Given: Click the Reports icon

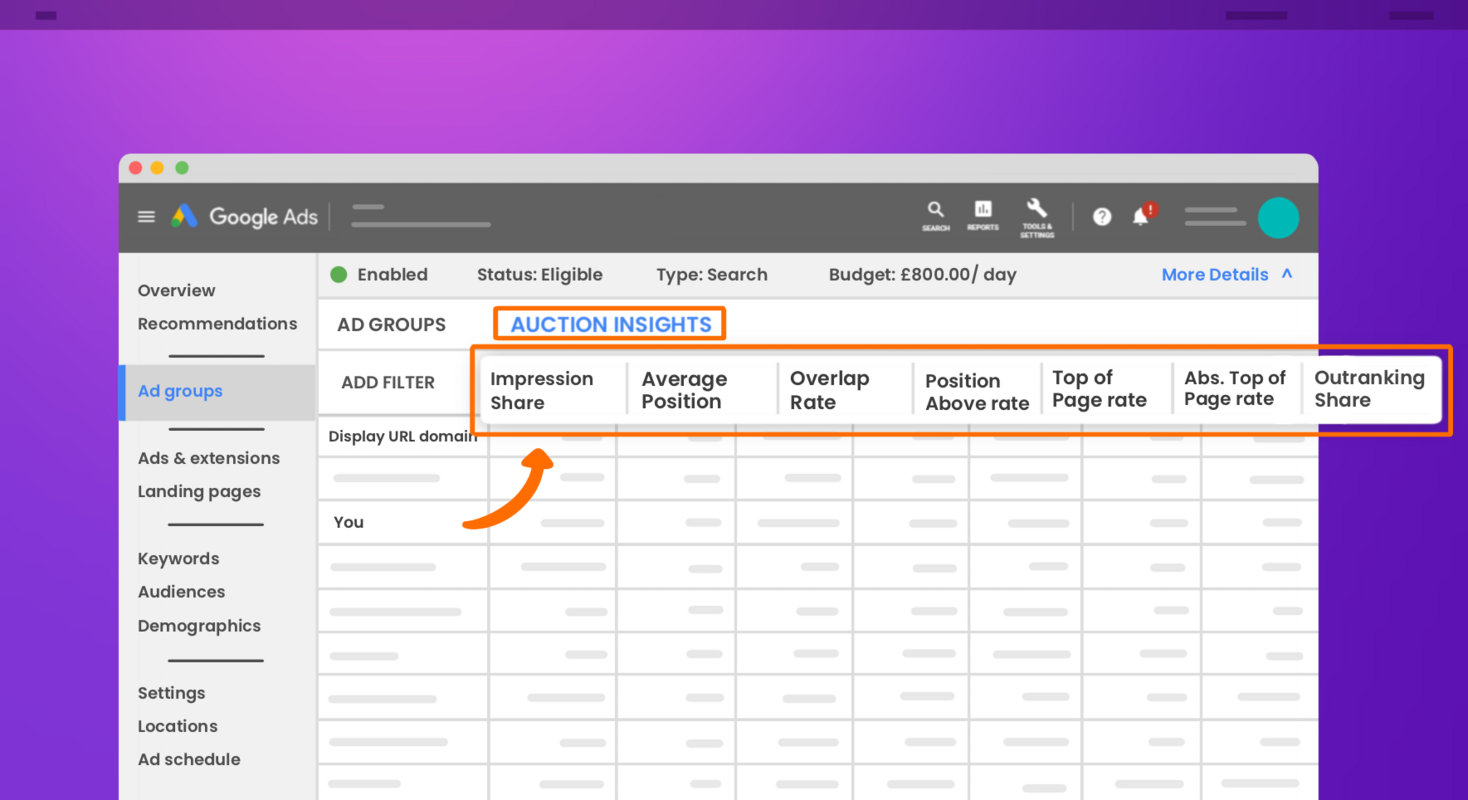Looking at the screenshot, I should [x=983, y=212].
